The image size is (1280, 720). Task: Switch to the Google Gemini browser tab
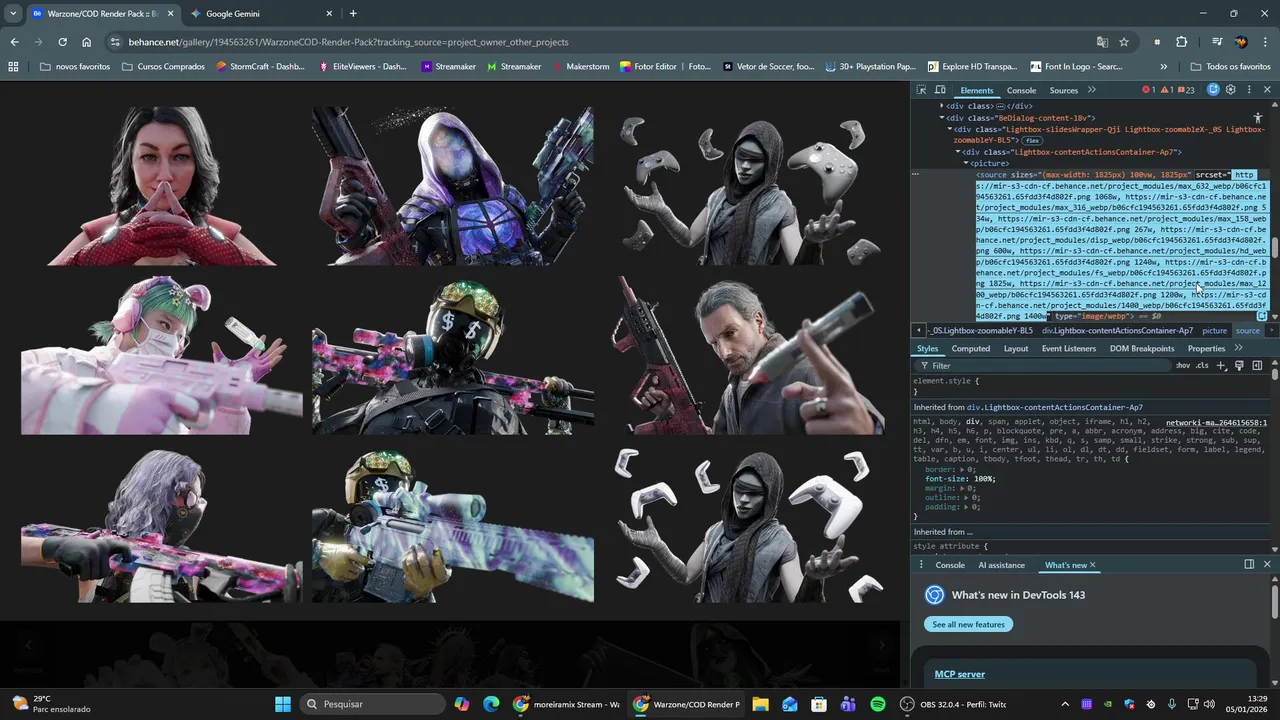click(x=262, y=14)
